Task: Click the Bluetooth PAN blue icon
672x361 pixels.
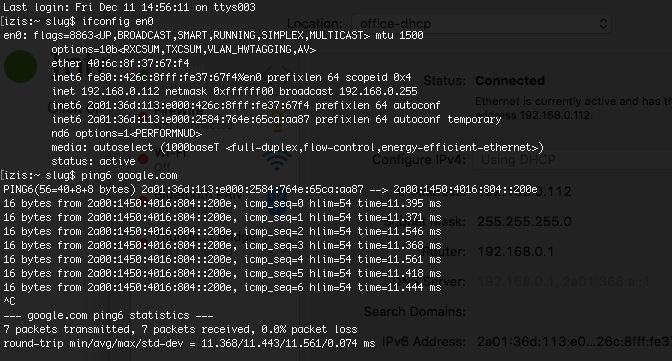Action: click(x=277, y=206)
